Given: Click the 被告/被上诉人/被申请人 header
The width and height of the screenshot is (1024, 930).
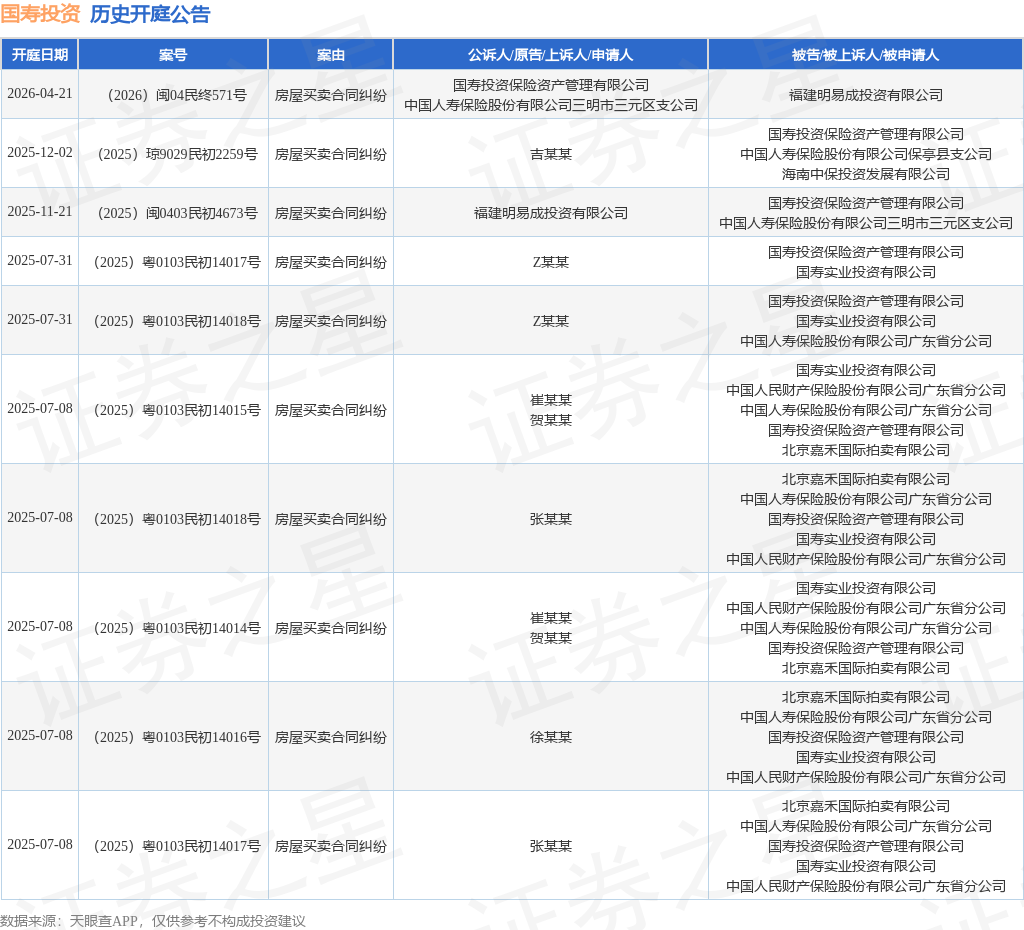Looking at the screenshot, I should (x=865, y=55).
